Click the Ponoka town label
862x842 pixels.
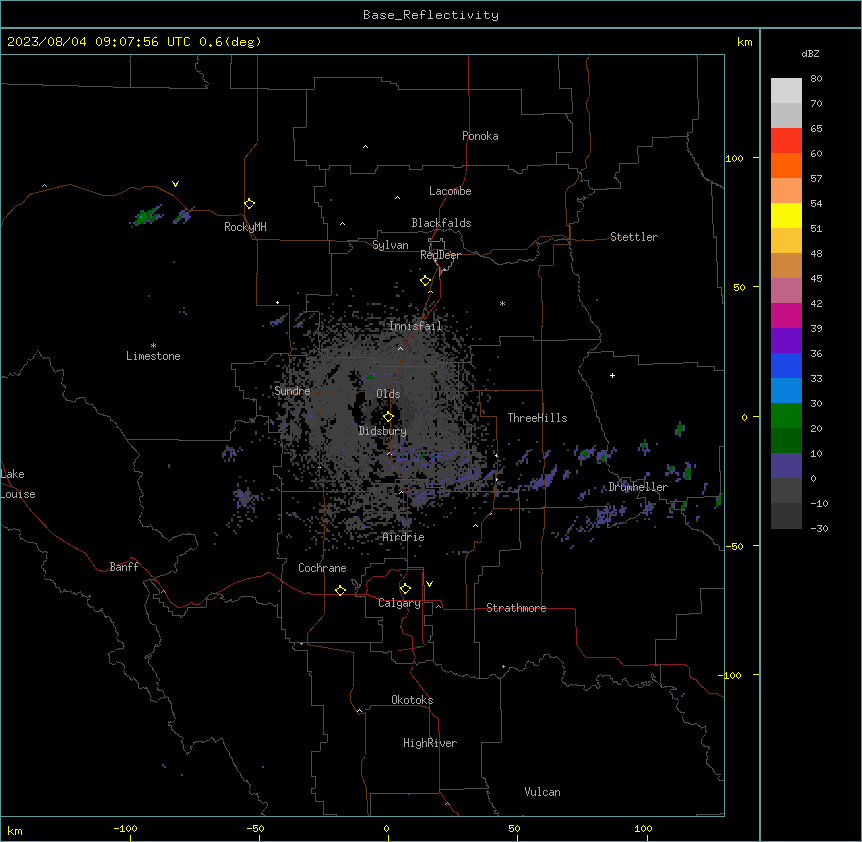pyautogui.click(x=480, y=136)
